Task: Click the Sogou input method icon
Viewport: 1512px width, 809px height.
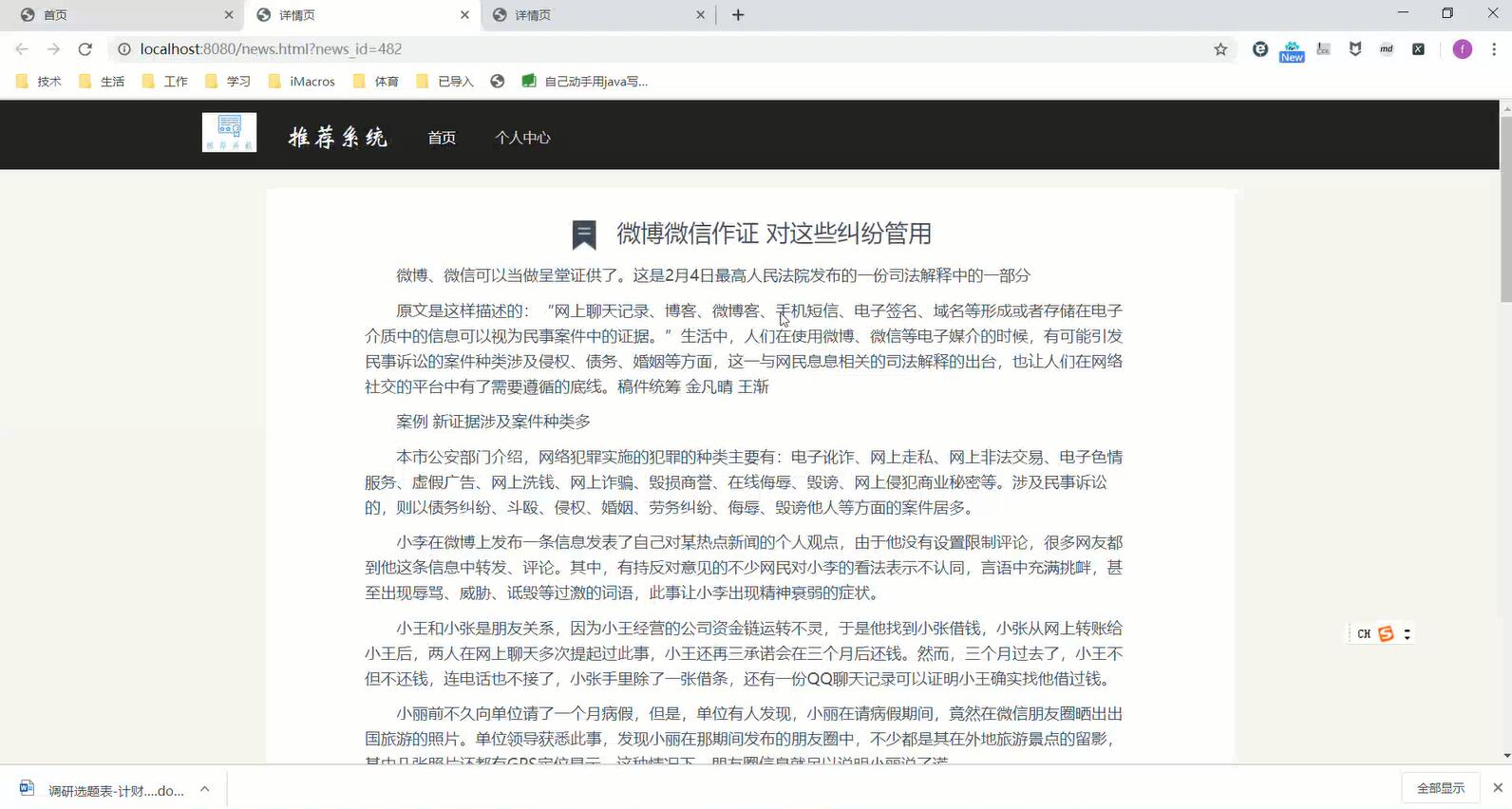Action: tap(1387, 633)
